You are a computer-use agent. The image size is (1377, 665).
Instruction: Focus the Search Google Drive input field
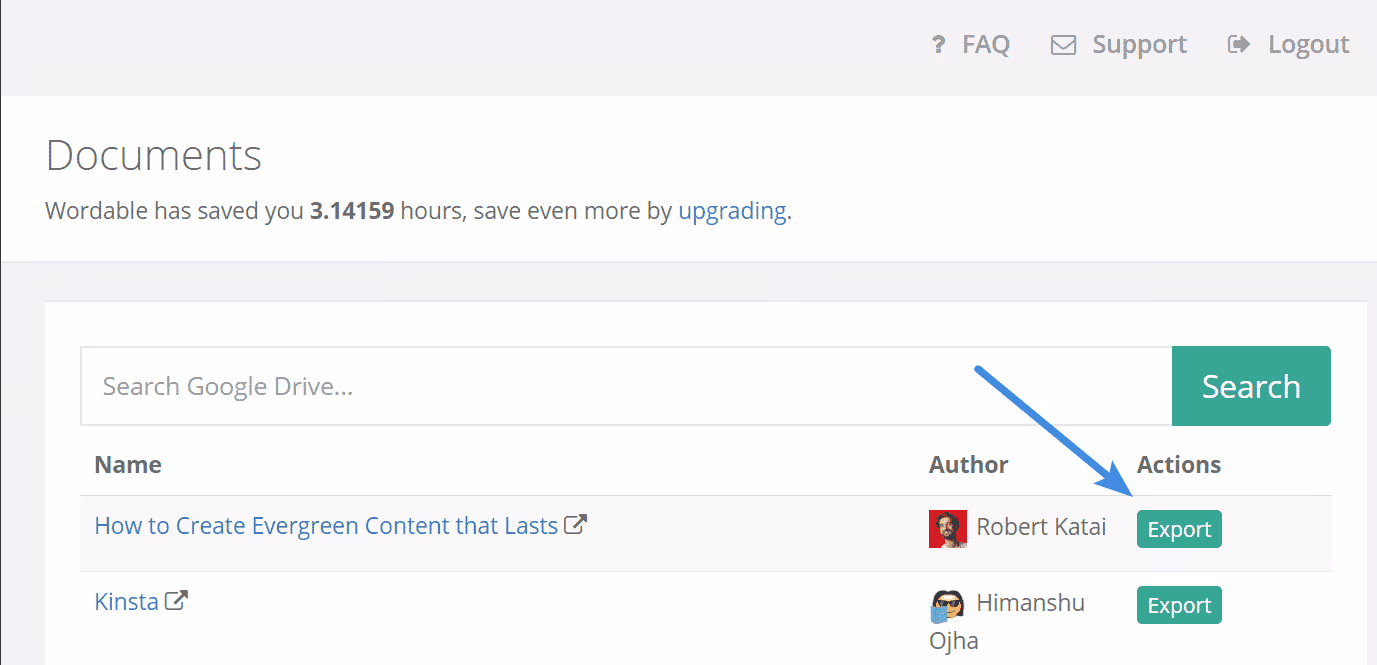click(x=626, y=386)
